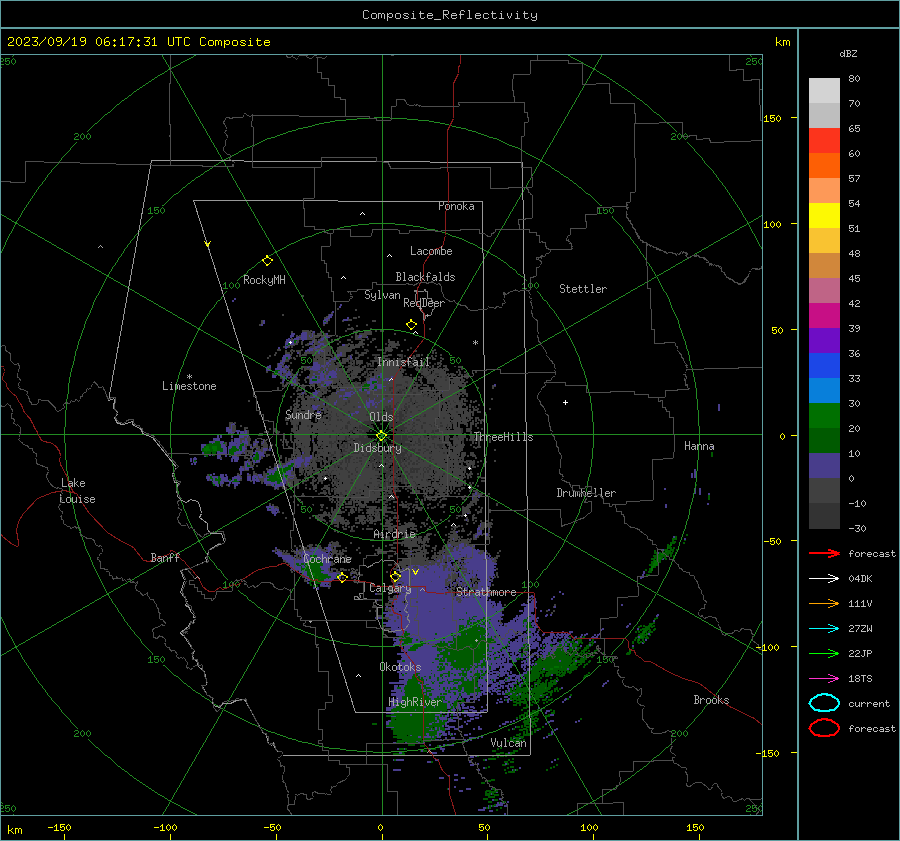Screen dimensions: 900x841
Task: Click the Olds town label
Action: [x=381, y=417]
